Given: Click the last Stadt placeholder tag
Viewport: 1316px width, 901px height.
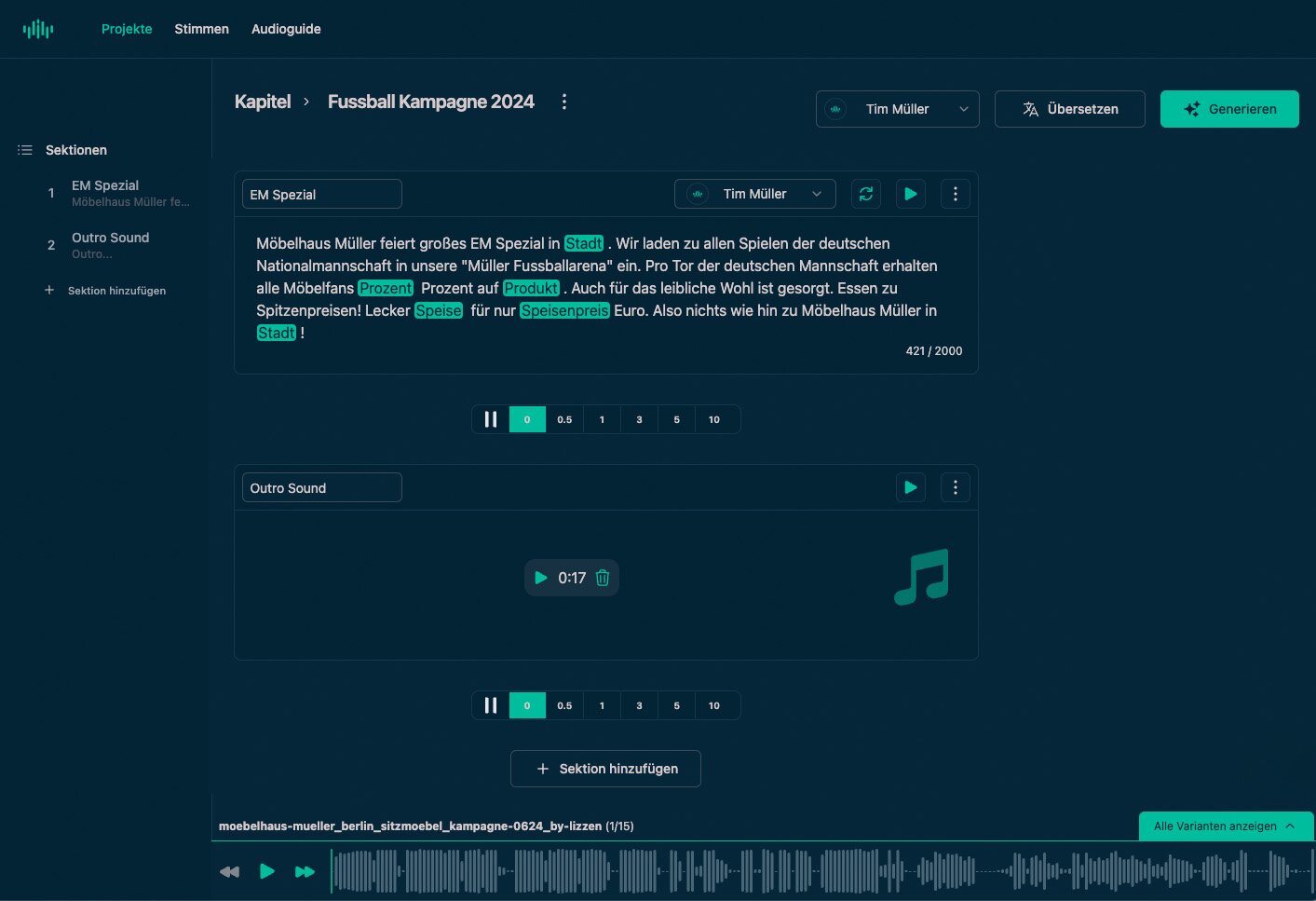Looking at the screenshot, I should coord(277,333).
